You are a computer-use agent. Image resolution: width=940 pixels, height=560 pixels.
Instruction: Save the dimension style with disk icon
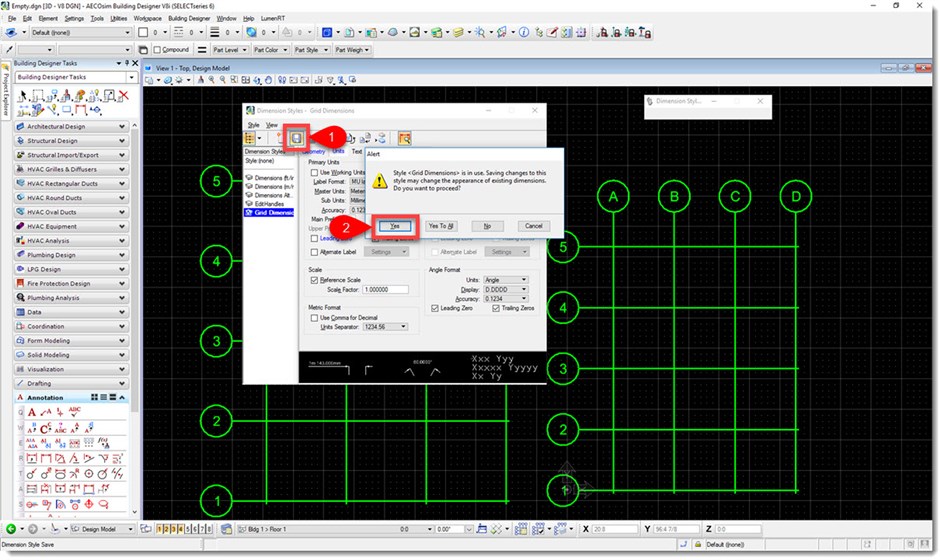296,138
